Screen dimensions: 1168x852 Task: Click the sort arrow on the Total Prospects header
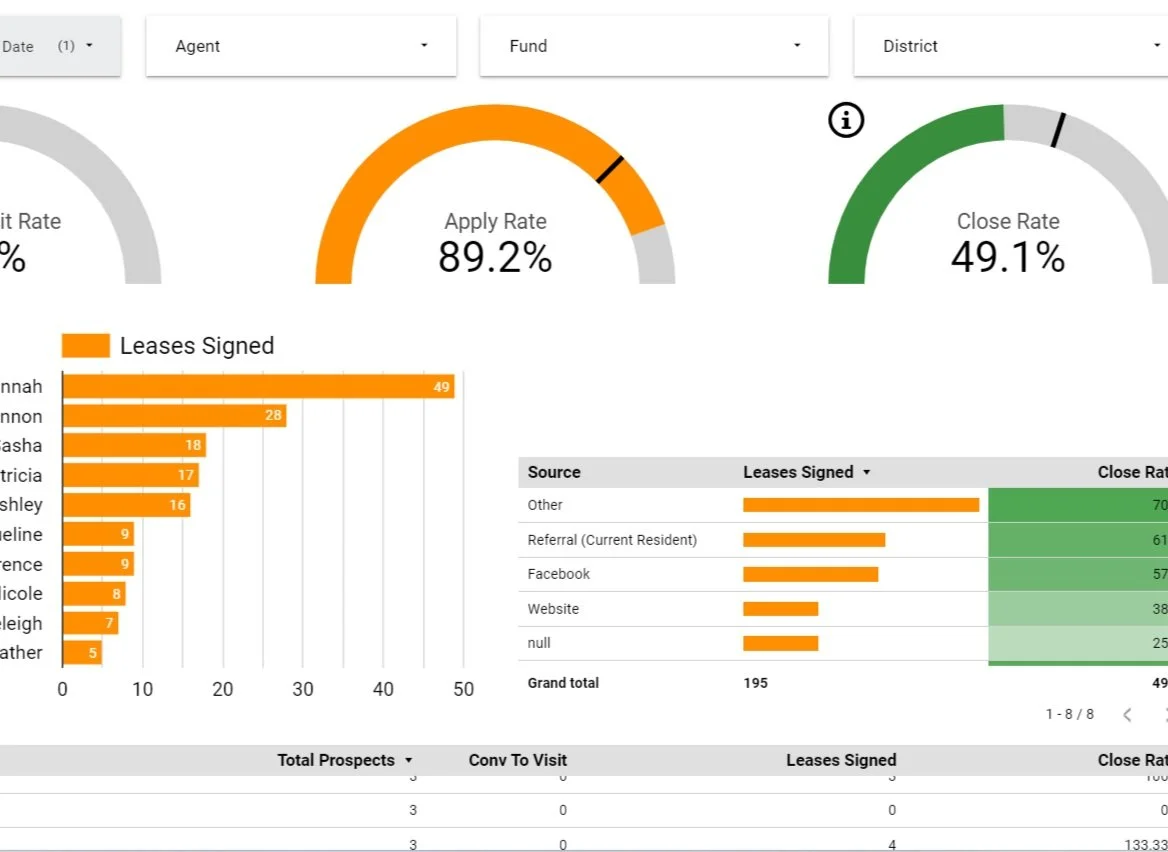tap(408, 760)
